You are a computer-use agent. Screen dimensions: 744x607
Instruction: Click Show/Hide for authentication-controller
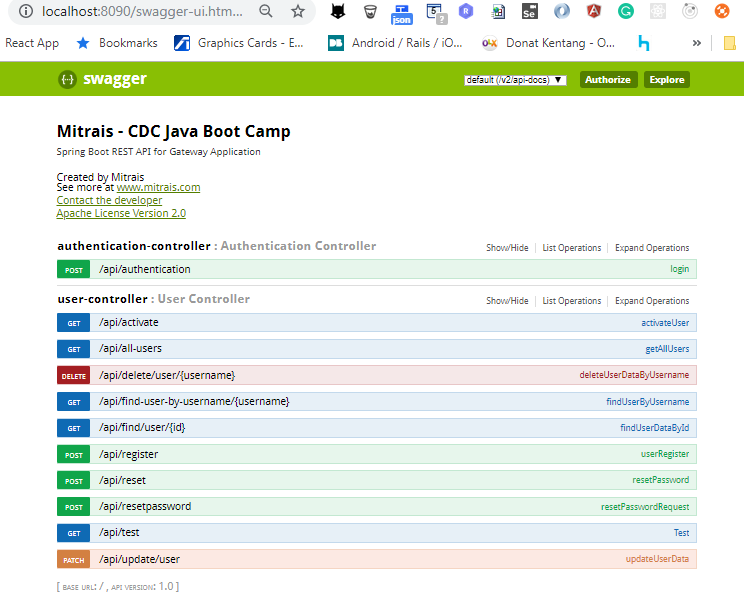click(x=507, y=248)
